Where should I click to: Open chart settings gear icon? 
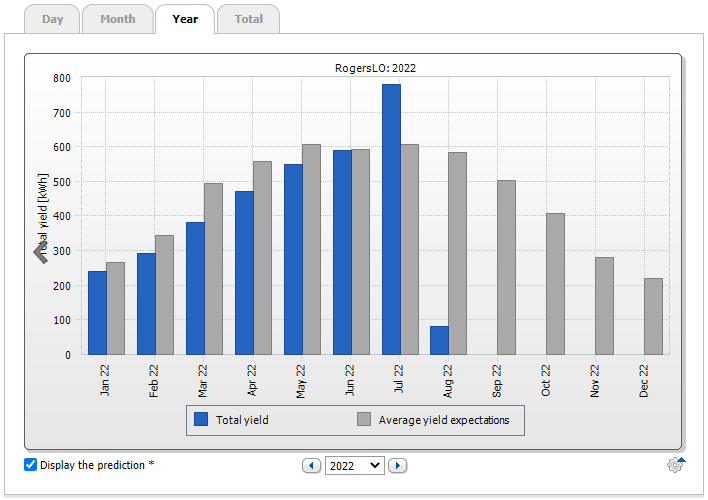(675, 464)
